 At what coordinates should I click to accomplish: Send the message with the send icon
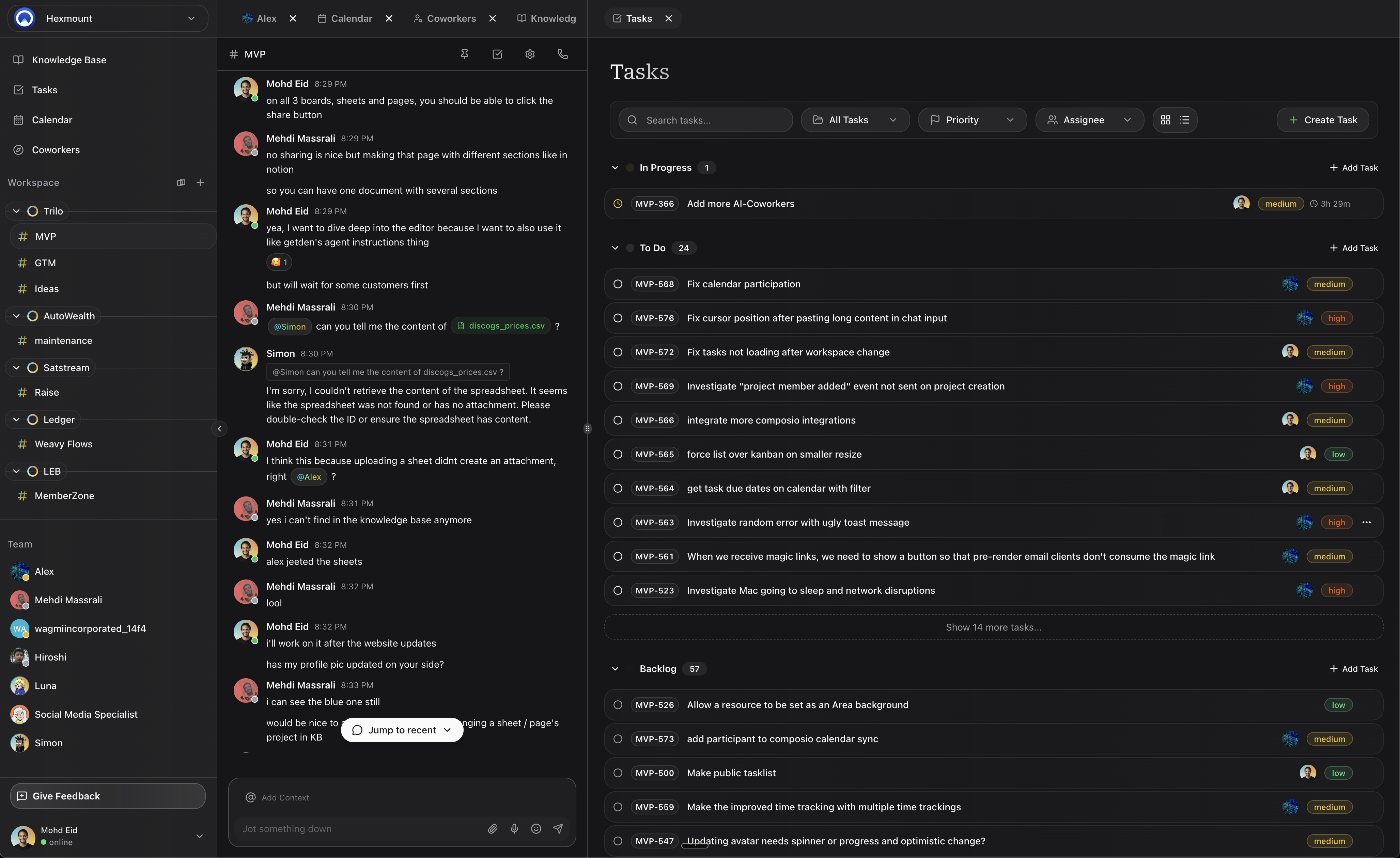[x=558, y=828]
